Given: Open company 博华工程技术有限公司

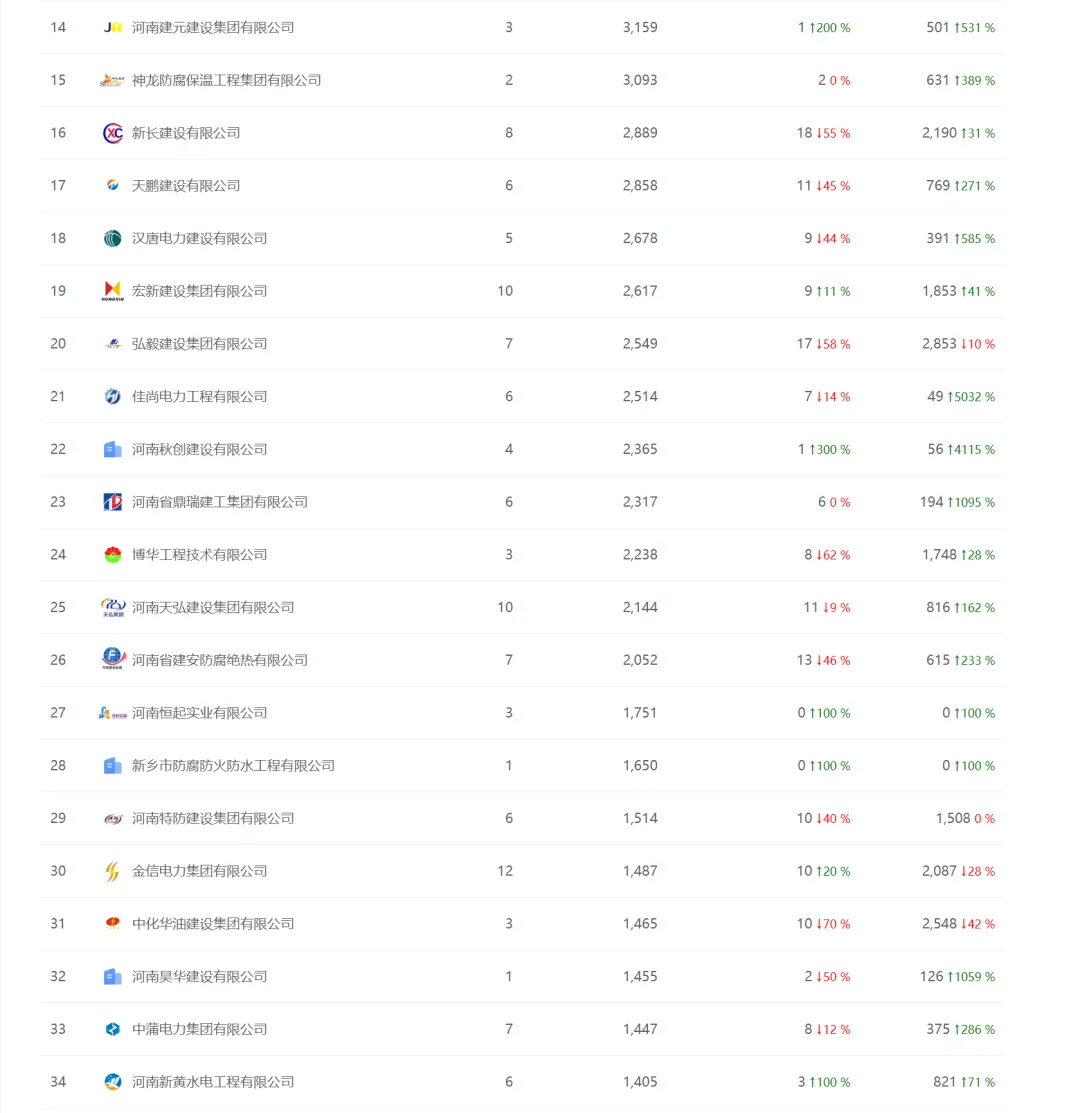Looking at the screenshot, I should (x=199, y=554).
